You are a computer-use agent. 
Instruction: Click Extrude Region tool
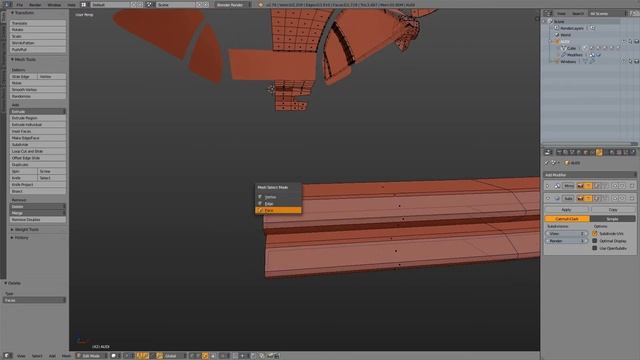tap(38, 118)
